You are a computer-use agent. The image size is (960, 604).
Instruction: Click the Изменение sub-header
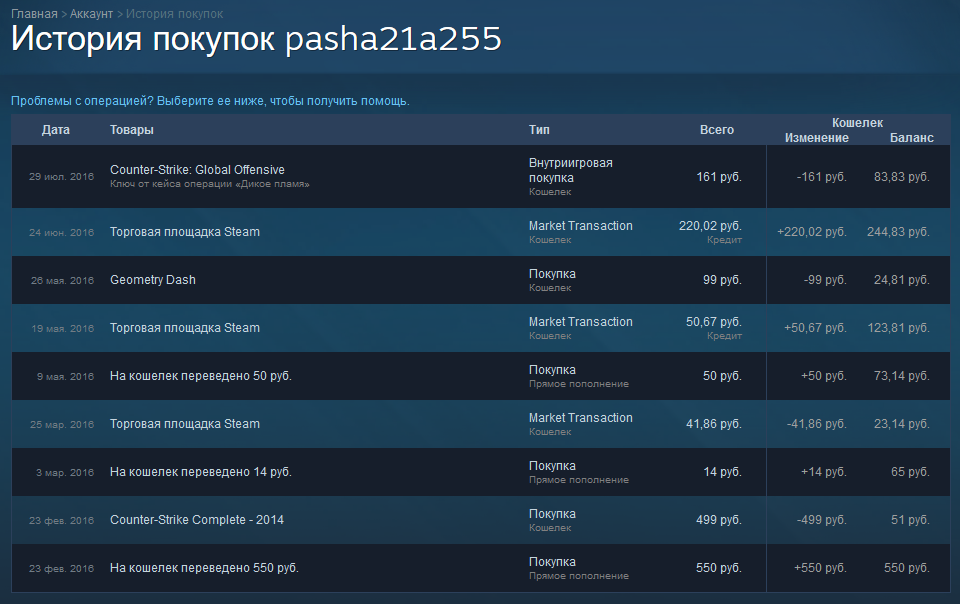[817, 138]
